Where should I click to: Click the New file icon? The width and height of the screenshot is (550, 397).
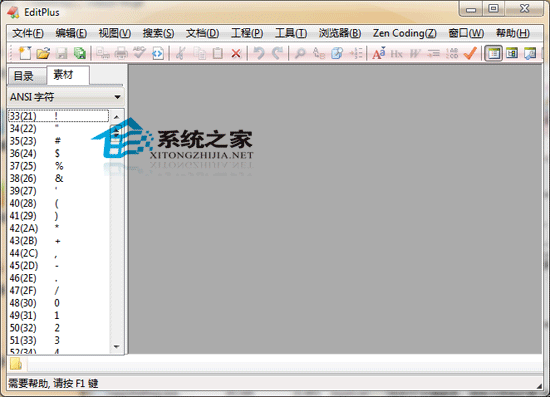(x=25, y=53)
